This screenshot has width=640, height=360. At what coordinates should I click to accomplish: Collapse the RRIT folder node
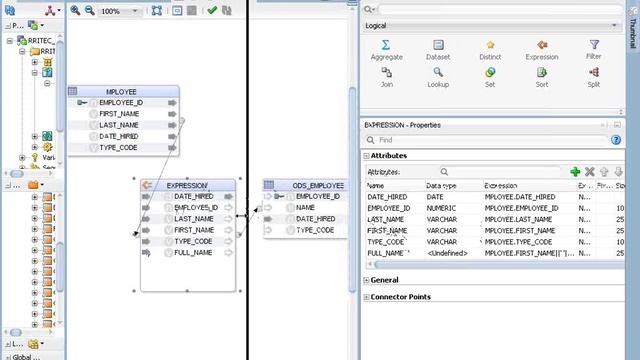(x=22, y=51)
